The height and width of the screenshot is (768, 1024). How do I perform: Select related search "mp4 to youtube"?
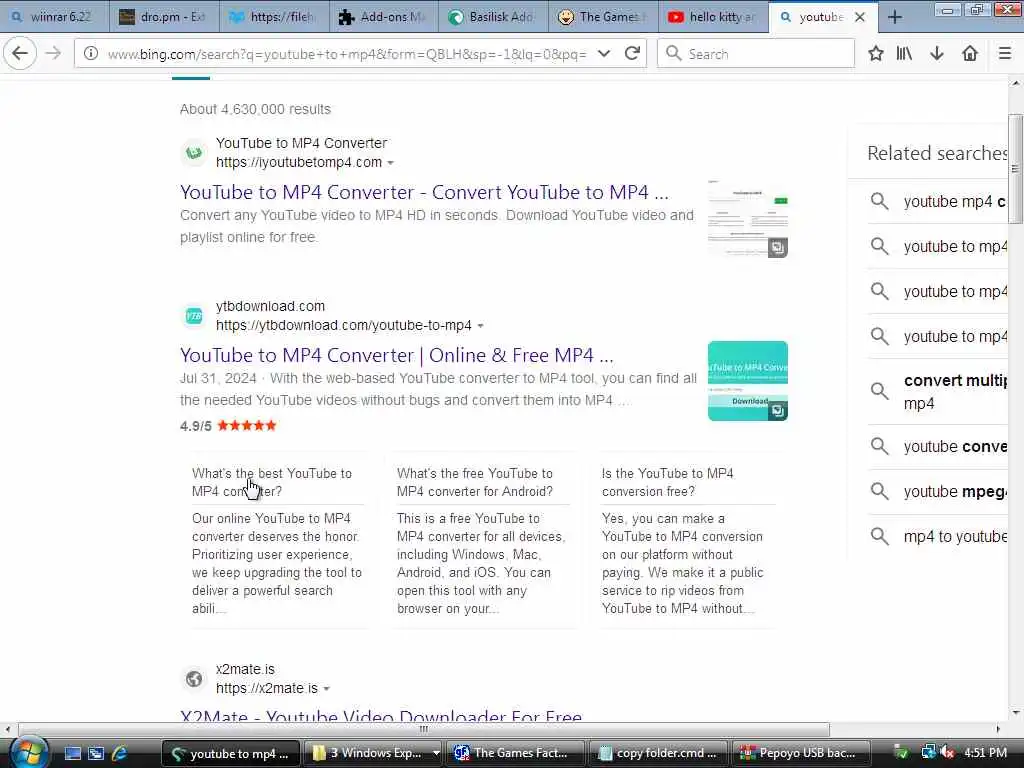click(955, 537)
